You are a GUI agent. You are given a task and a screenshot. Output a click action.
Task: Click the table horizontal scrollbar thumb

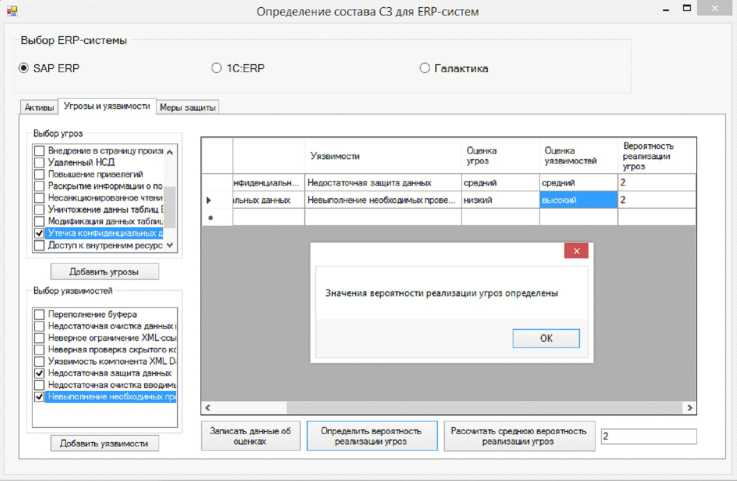pos(485,408)
